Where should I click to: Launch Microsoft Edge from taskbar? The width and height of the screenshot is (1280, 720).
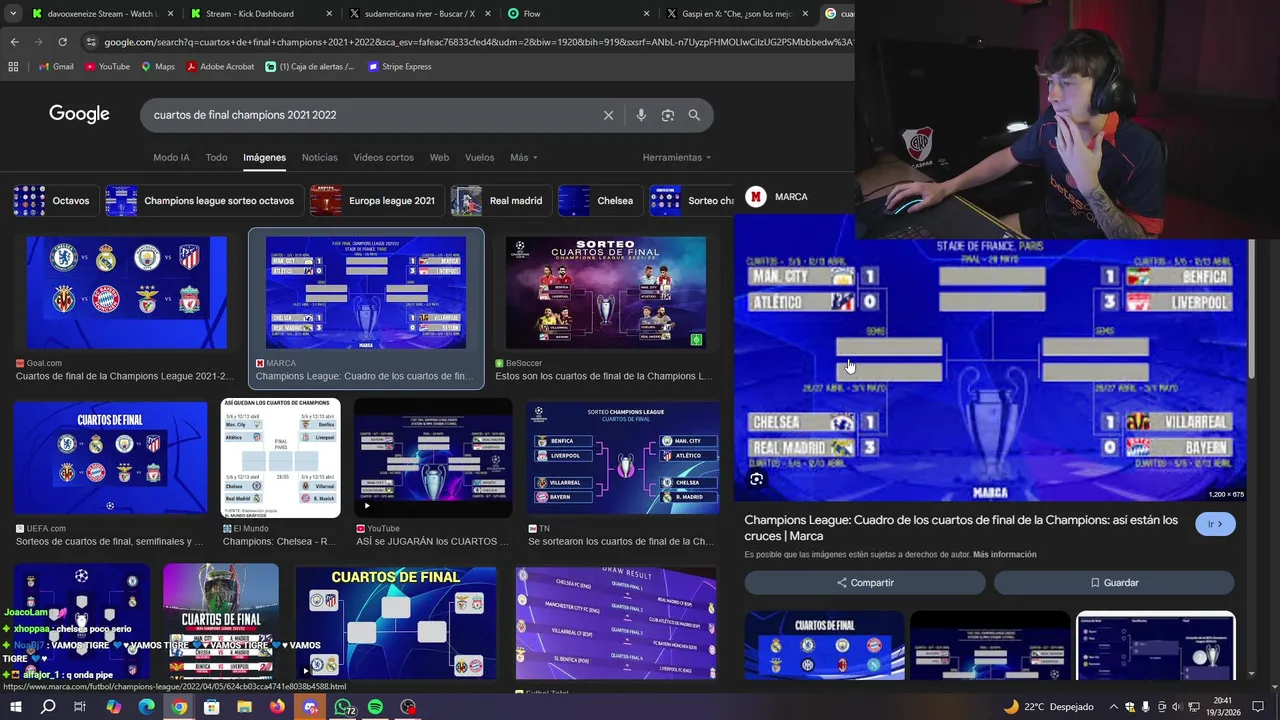[146, 707]
